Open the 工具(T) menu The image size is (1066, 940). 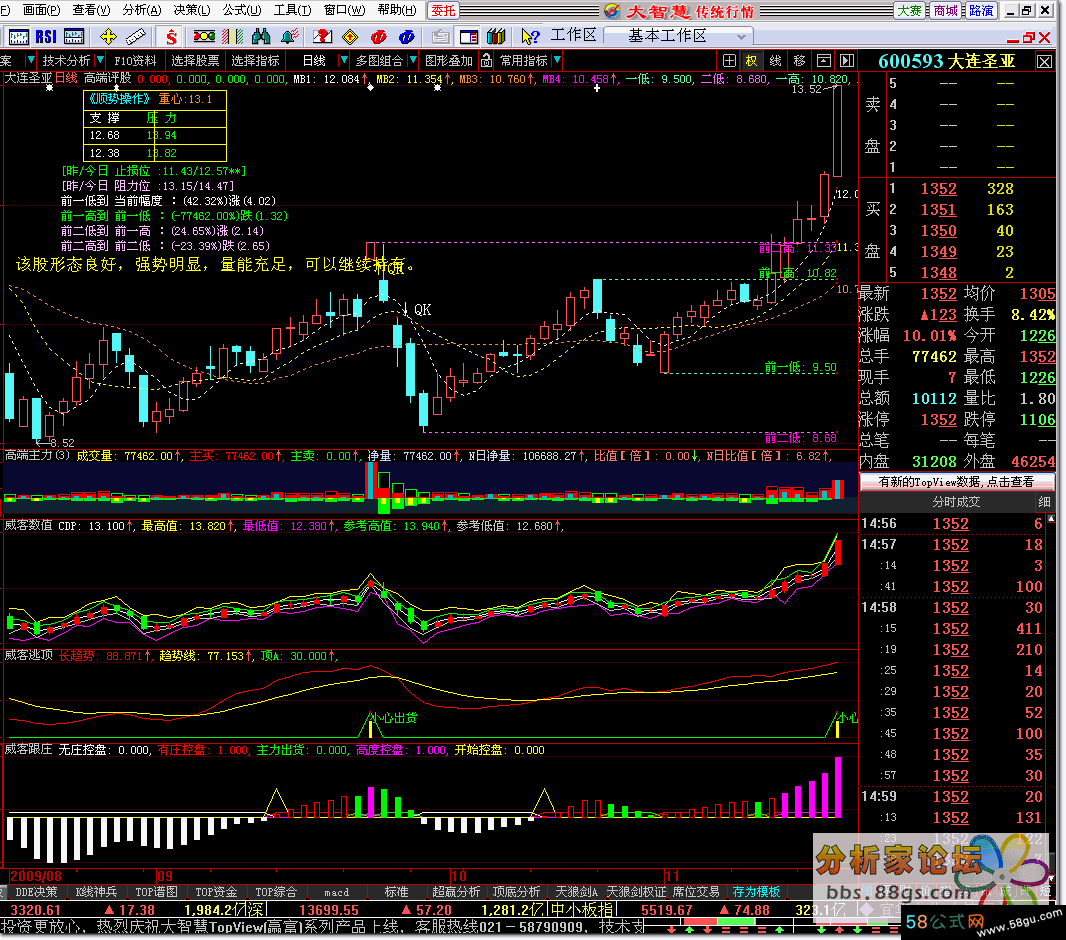tap(292, 10)
